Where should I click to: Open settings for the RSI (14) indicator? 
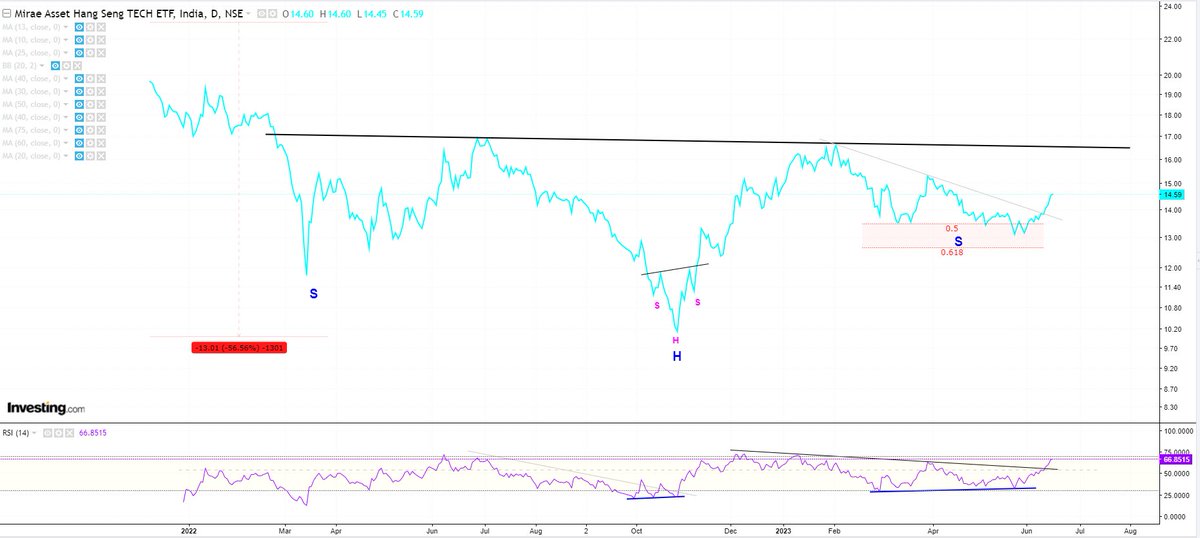tap(58, 432)
